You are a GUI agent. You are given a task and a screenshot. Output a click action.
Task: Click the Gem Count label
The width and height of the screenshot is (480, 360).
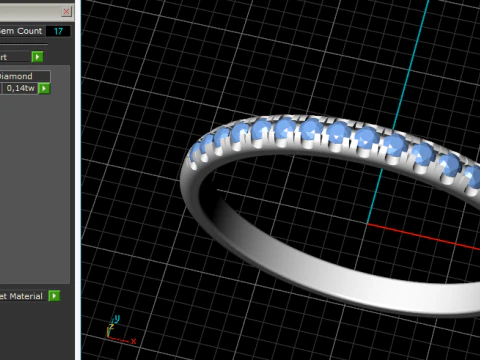pos(21,31)
